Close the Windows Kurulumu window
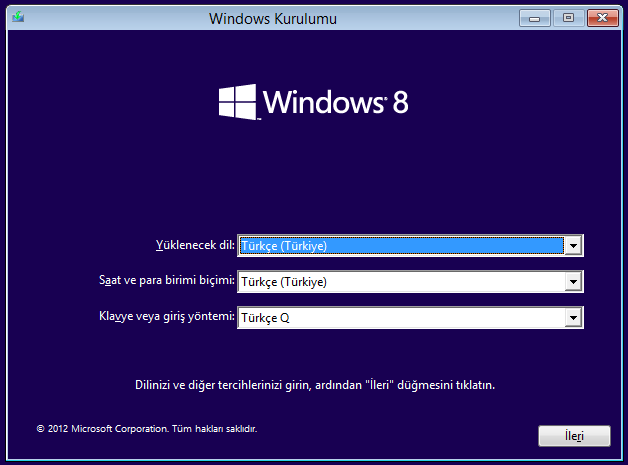The height and width of the screenshot is (465, 628). (602, 17)
